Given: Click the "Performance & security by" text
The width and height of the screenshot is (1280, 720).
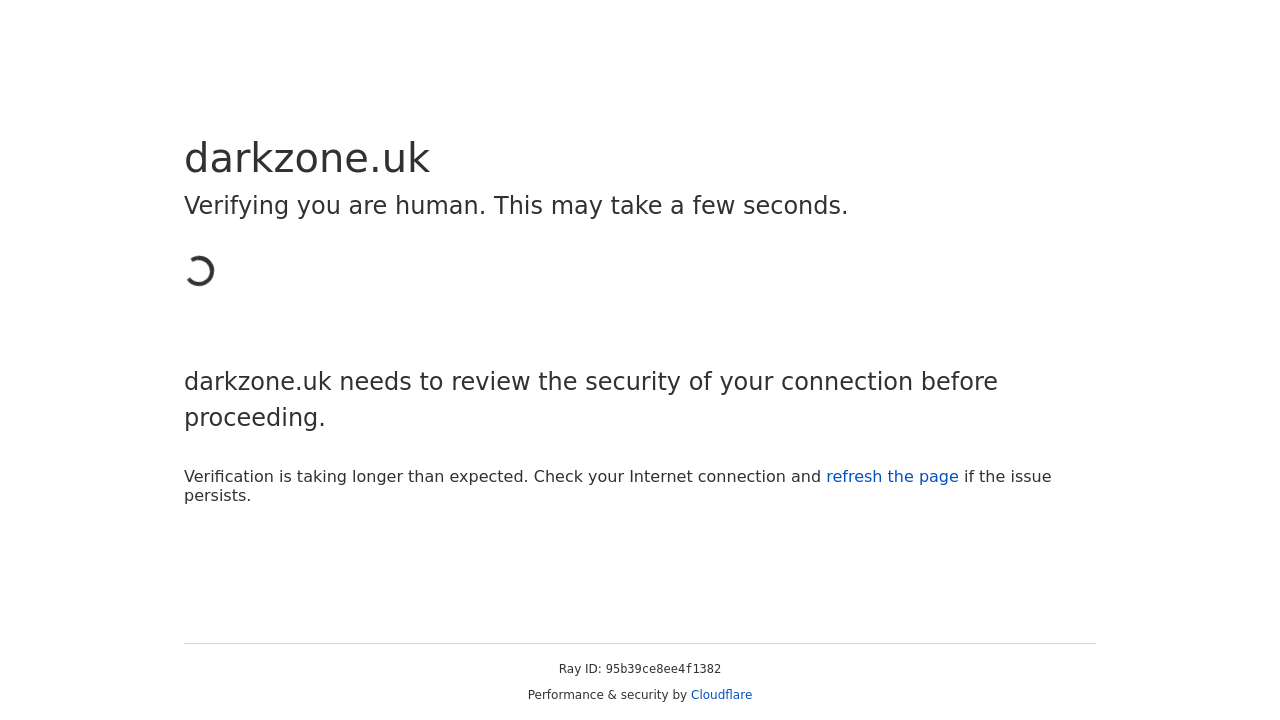Looking at the screenshot, I should [x=607, y=695].
